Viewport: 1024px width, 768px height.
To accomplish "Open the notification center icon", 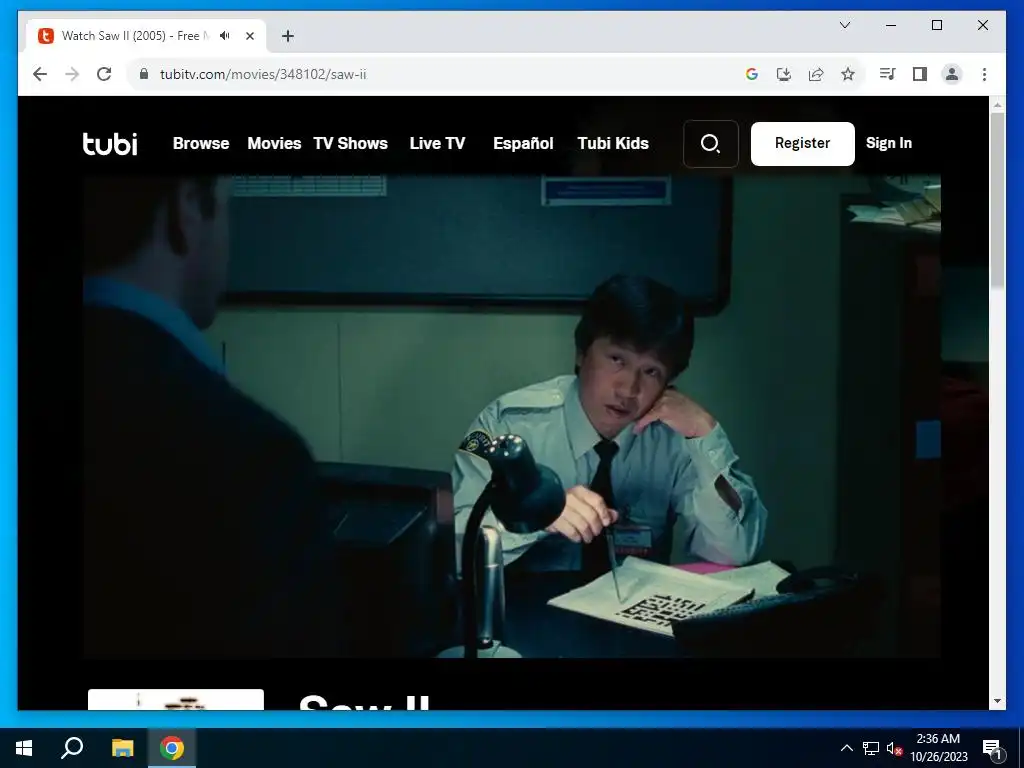I will click(x=991, y=749).
